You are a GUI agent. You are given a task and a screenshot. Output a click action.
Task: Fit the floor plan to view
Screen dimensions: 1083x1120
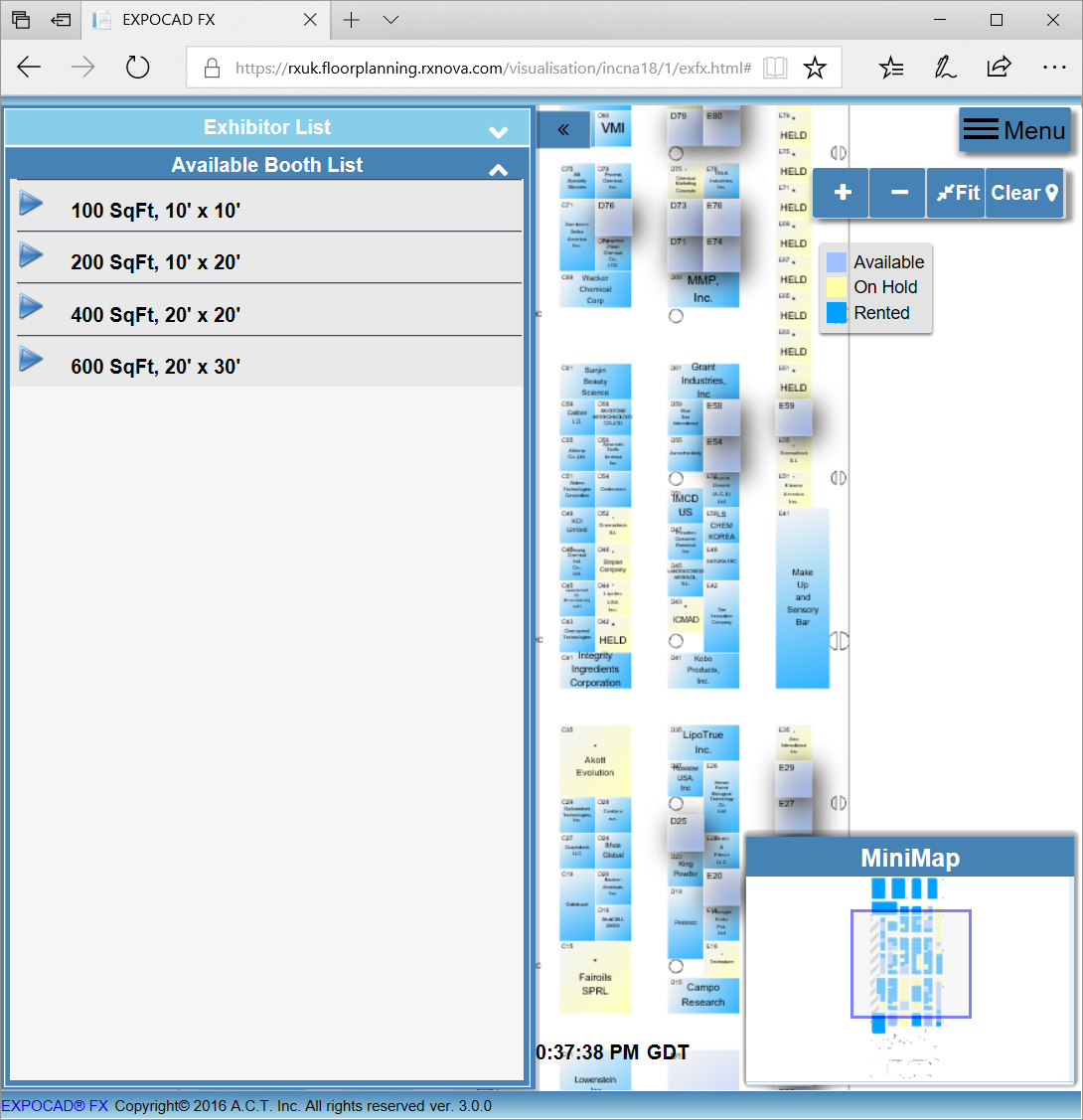click(957, 193)
